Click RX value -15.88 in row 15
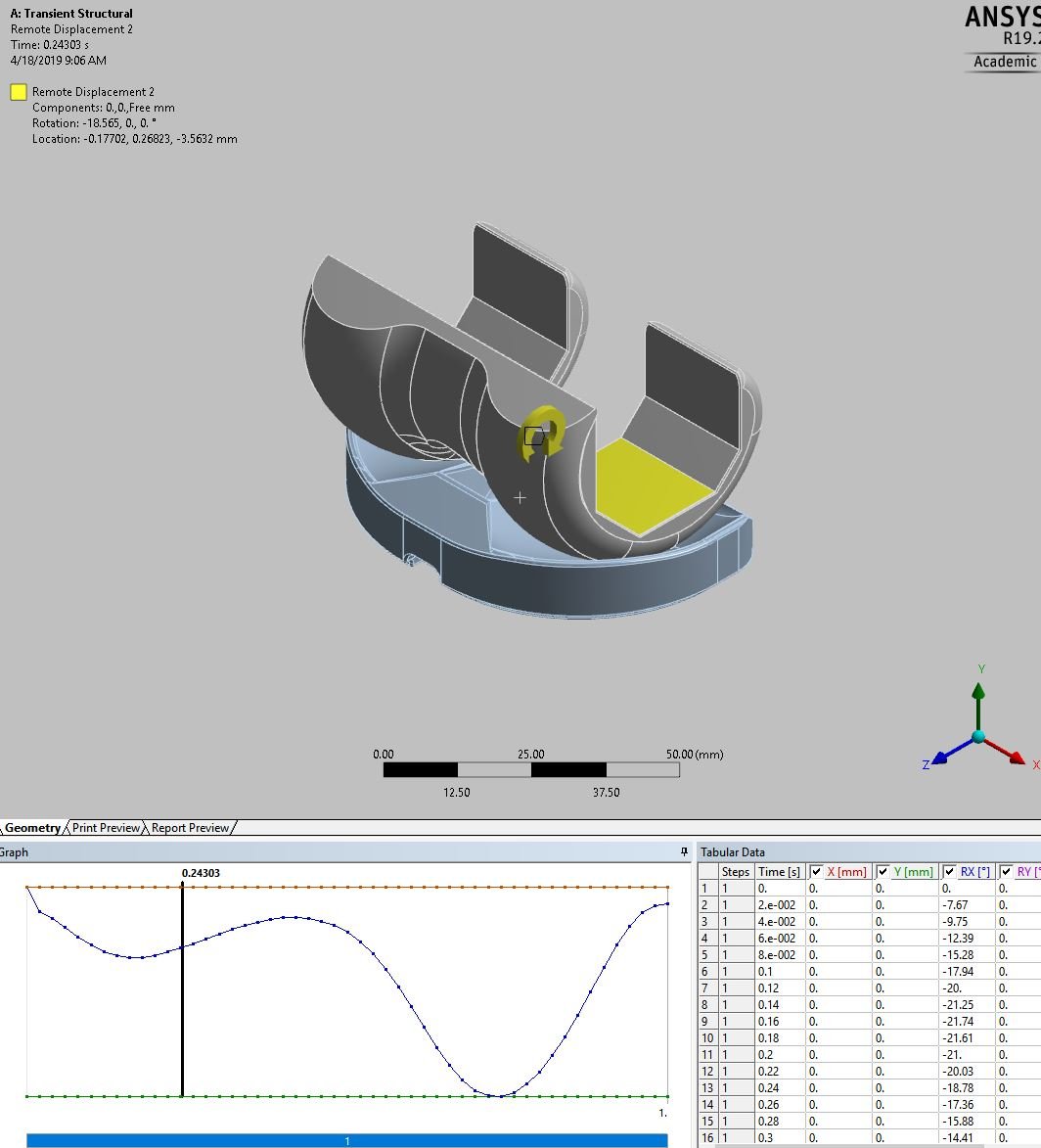The height and width of the screenshot is (1148, 1041). coord(967,1121)
